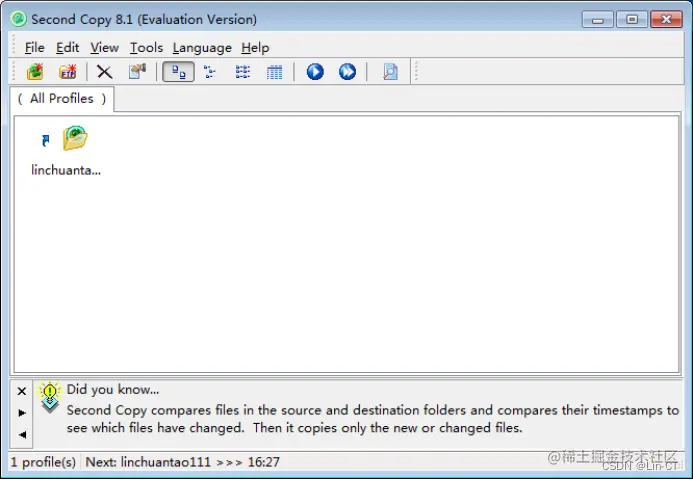Click the New Profile toolbar icon
Image resolution: width=693 pixels, height=480 pixels.
(x=35, y=72)
